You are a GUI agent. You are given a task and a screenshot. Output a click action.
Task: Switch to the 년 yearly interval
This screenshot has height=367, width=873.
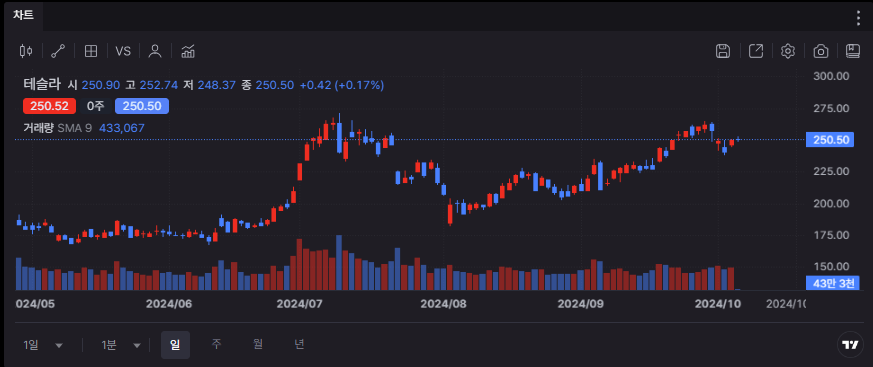pyautogui.click(x=299, y=344)
